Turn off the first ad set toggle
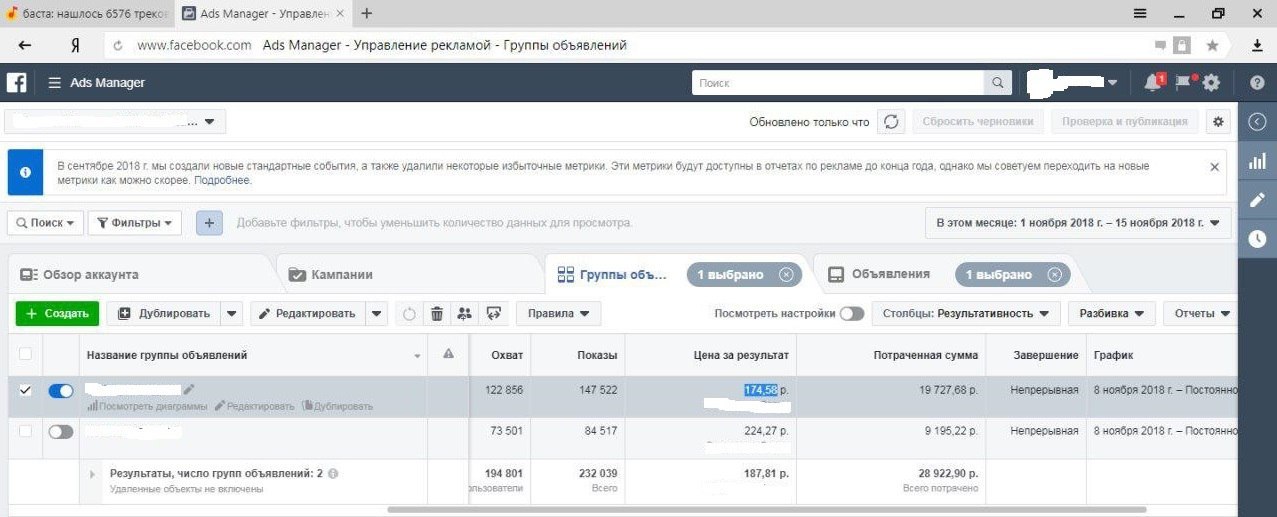Viewport: 1277px width, 517px height. (x=61, y=391)
